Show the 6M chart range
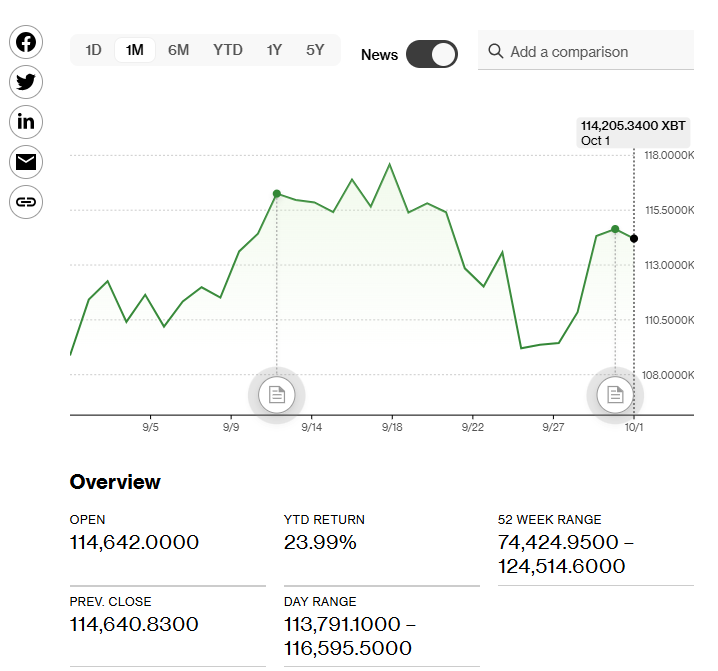This screenshot has height=671, width=718. click(x=178, y=50)
